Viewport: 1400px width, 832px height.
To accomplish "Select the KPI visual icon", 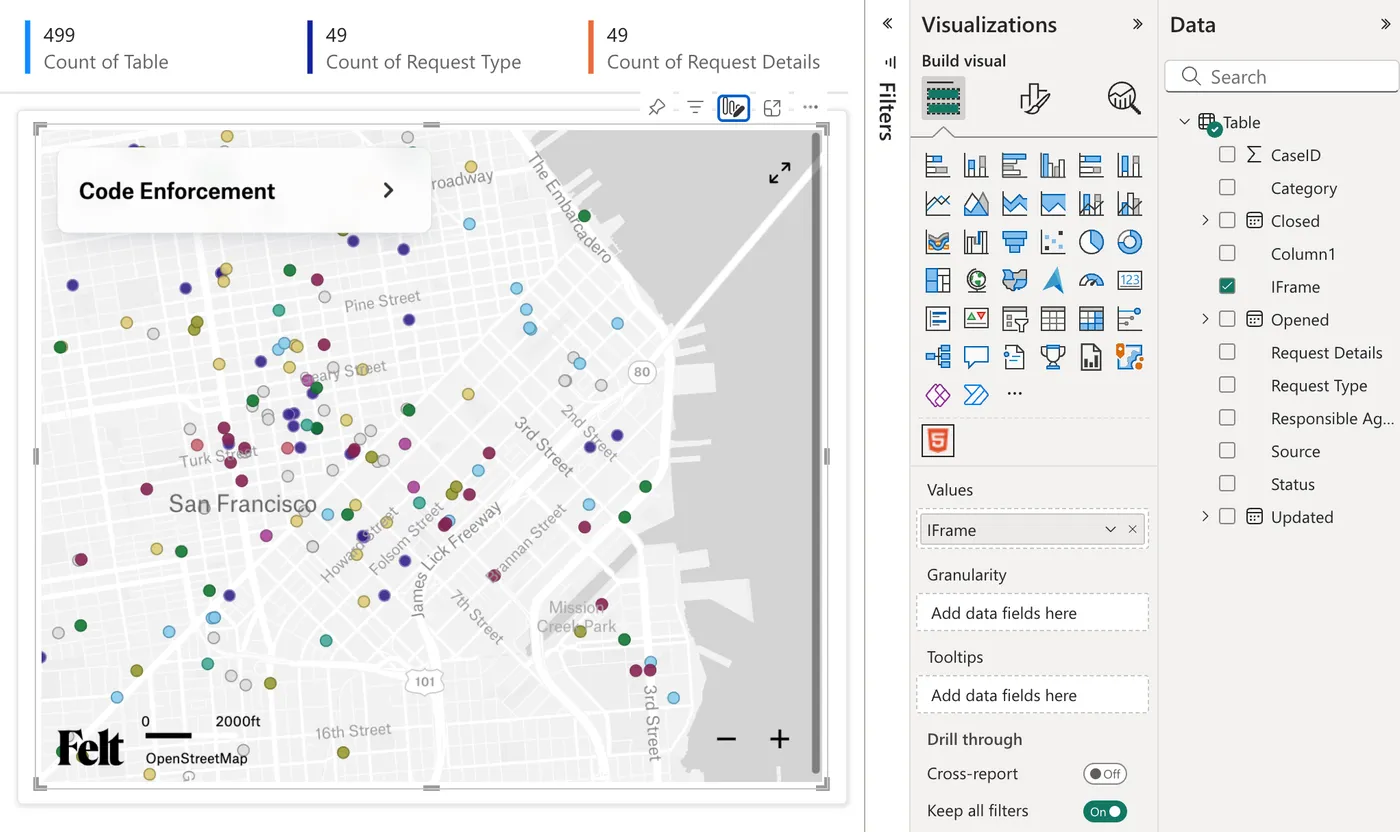I will point(976,319).
